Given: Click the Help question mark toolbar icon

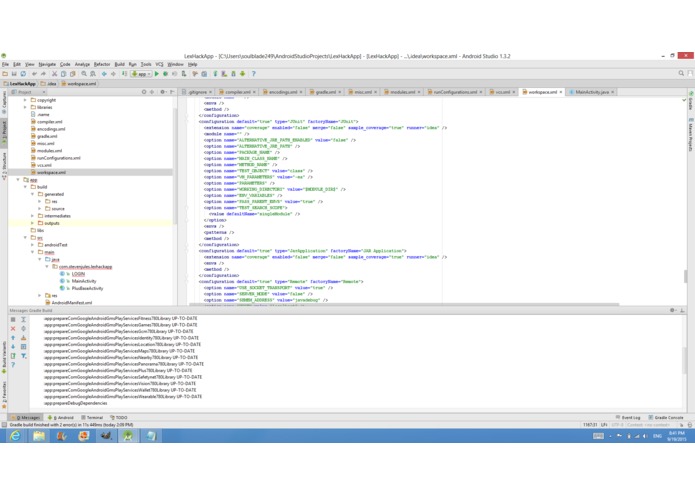Looking at the screenshot, I should 254,74.
